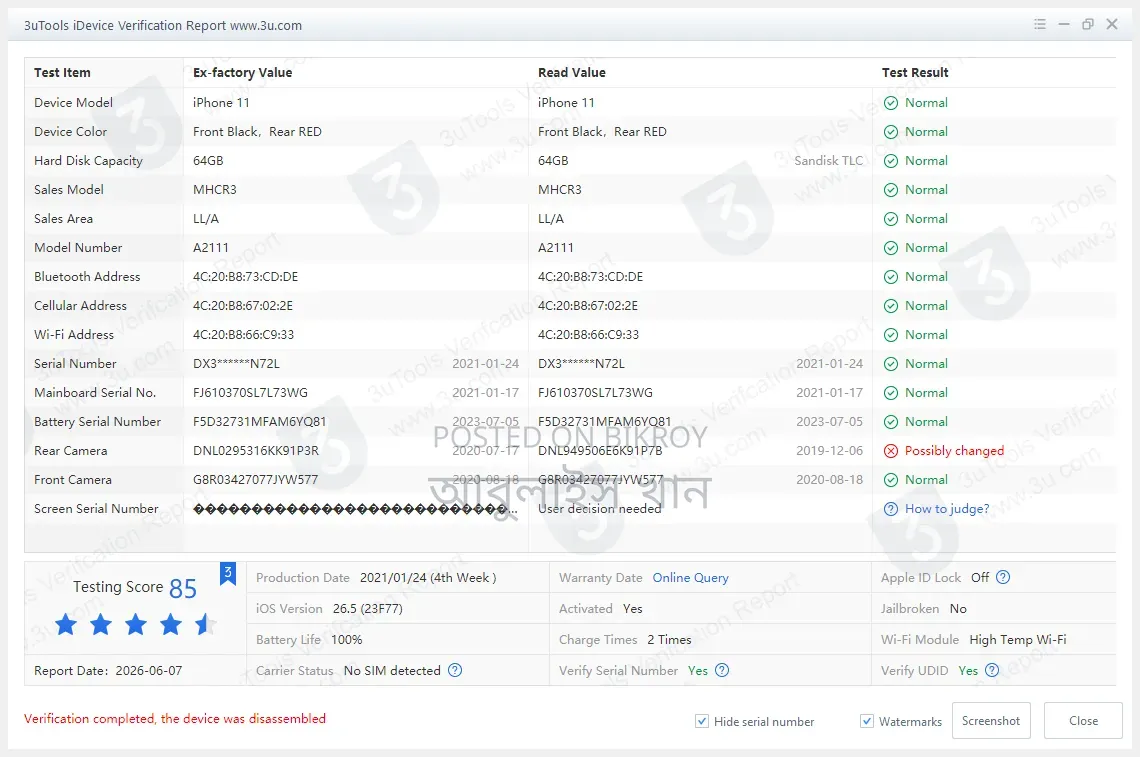Click the Read Value column header
The height and width of the screenshot is (757, 1140).
point(571,73)
